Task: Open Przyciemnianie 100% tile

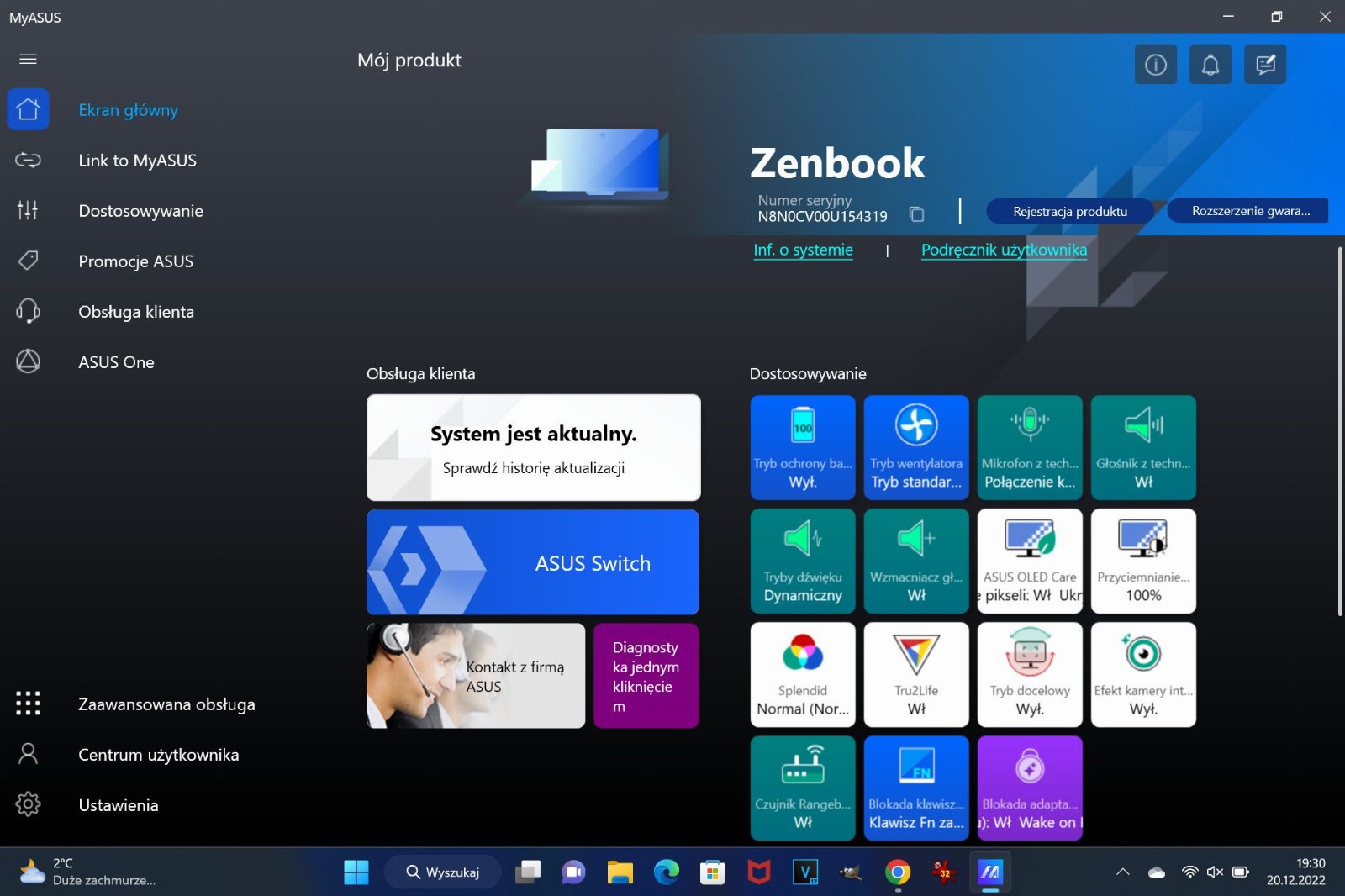Action: click(1143, 561)
